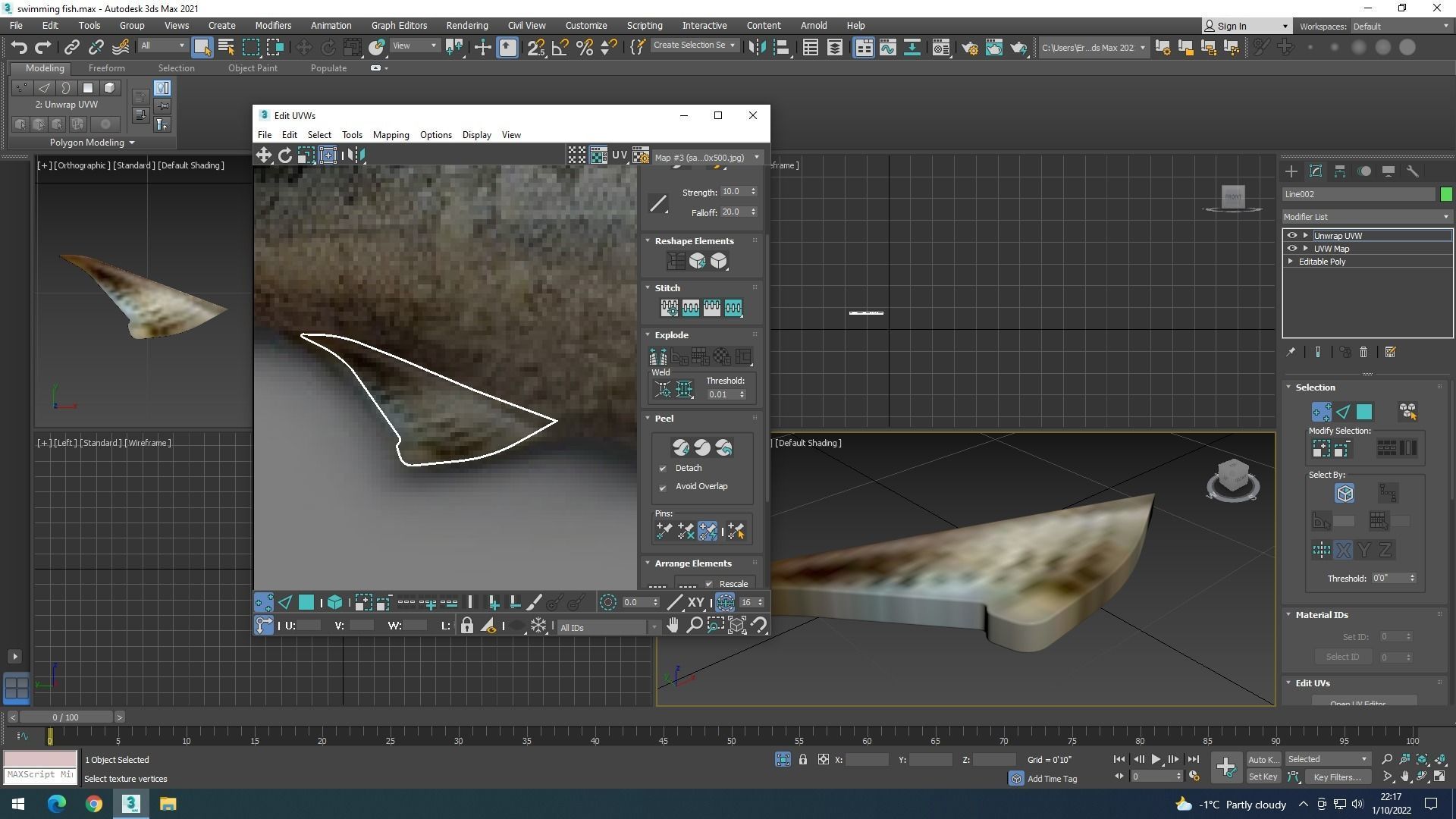Select Vertex mode in Selection rollout
The image size is (1456, 819).
(1321, 412)
